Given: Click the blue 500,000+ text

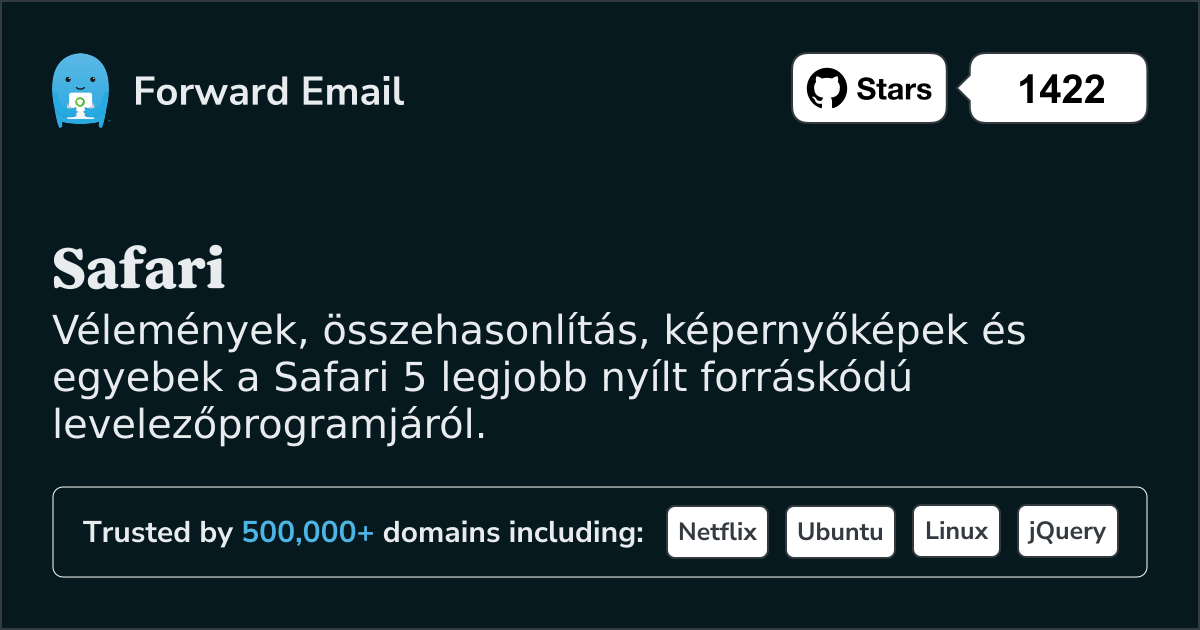Looking at the screenshot, I should (x=308, y=533).
